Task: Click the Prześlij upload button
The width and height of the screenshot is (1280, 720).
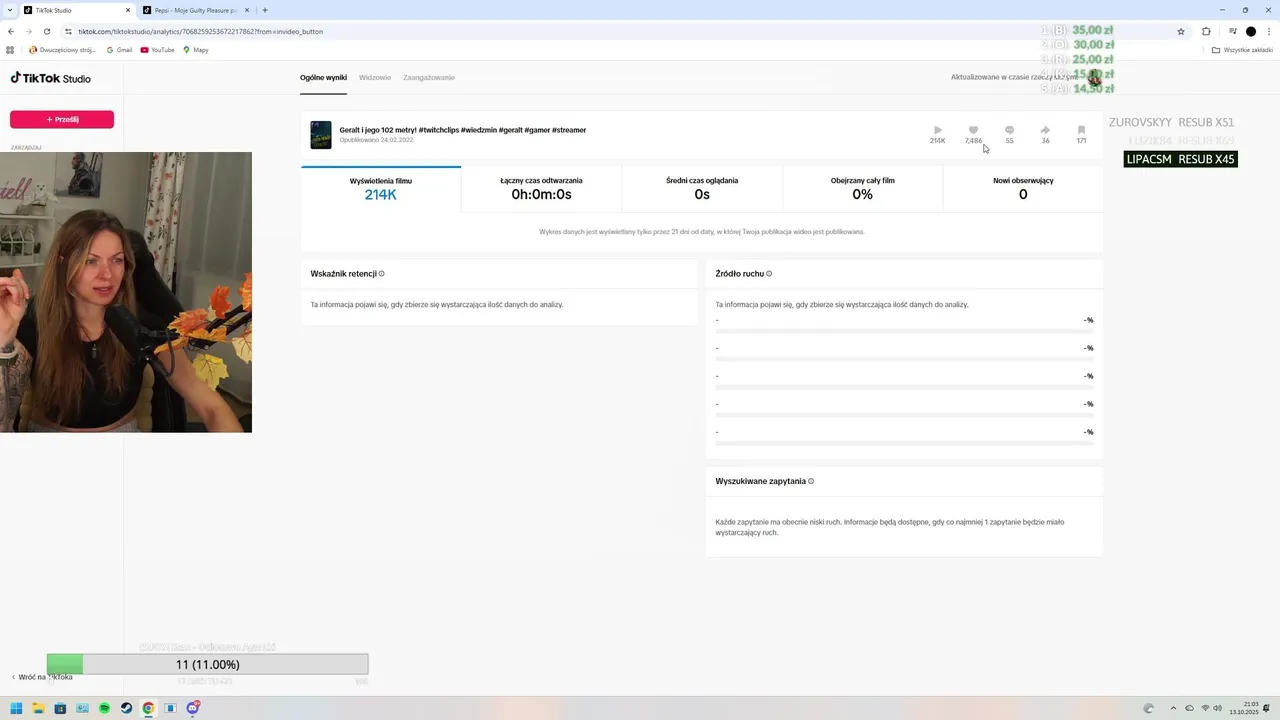Action: [x=62, y=119]
